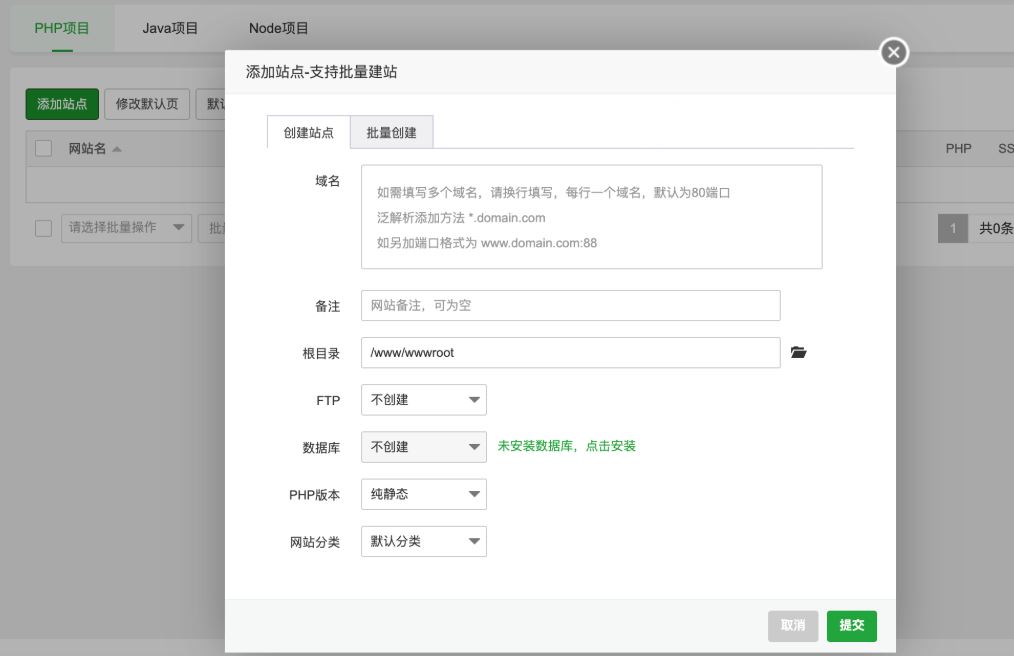The width and height of the screenshot is (1014, 656).
Task: Click page number 1 in pagination
Action: [x=953, y=228]
